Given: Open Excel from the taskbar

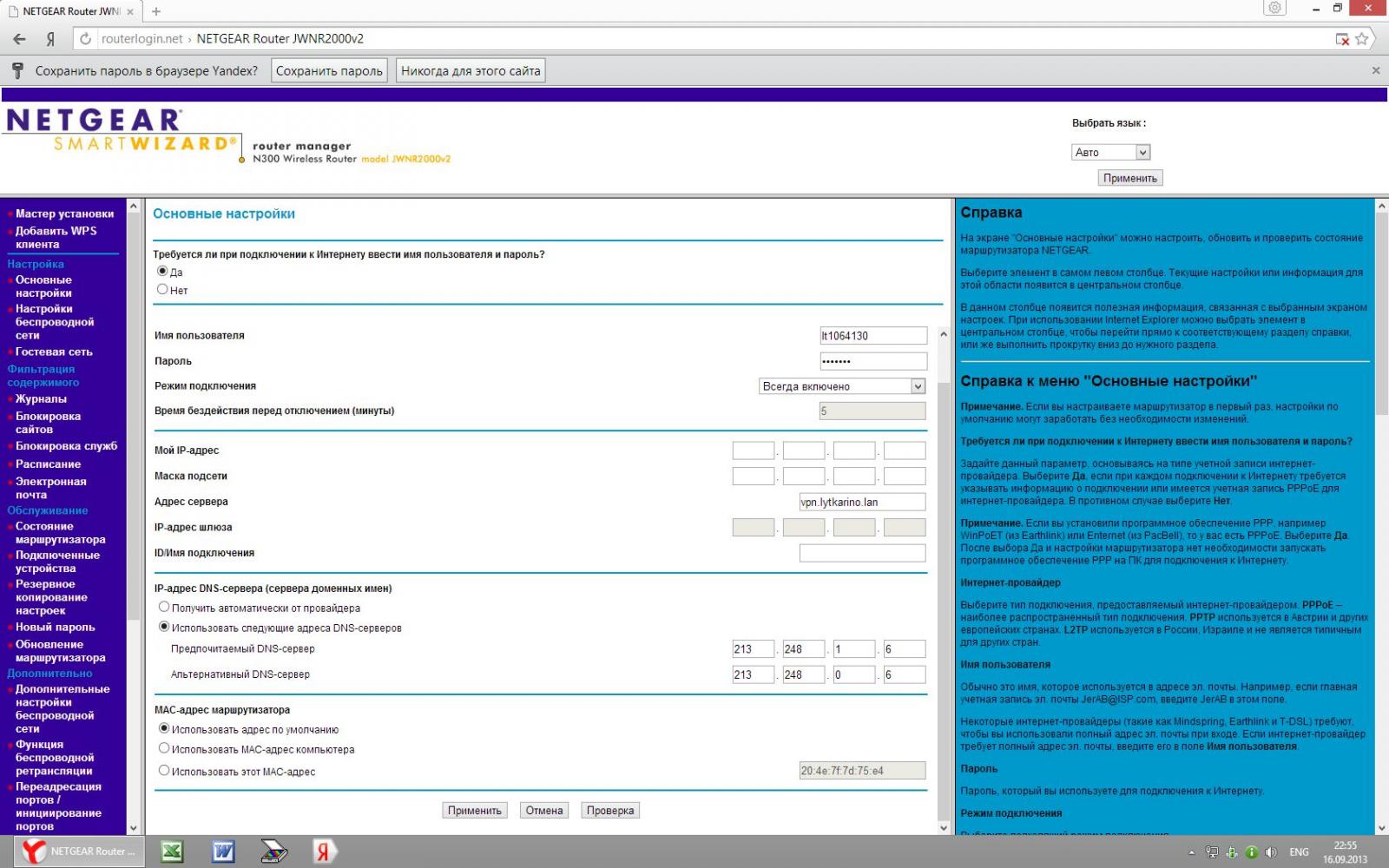Looking at the screenshot, I should tap(172, 852).
